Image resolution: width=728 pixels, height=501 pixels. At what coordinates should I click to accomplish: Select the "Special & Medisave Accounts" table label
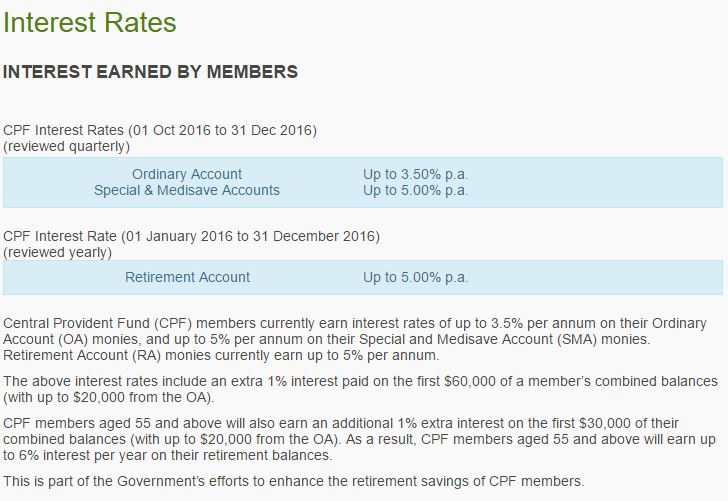click(187, 190)
